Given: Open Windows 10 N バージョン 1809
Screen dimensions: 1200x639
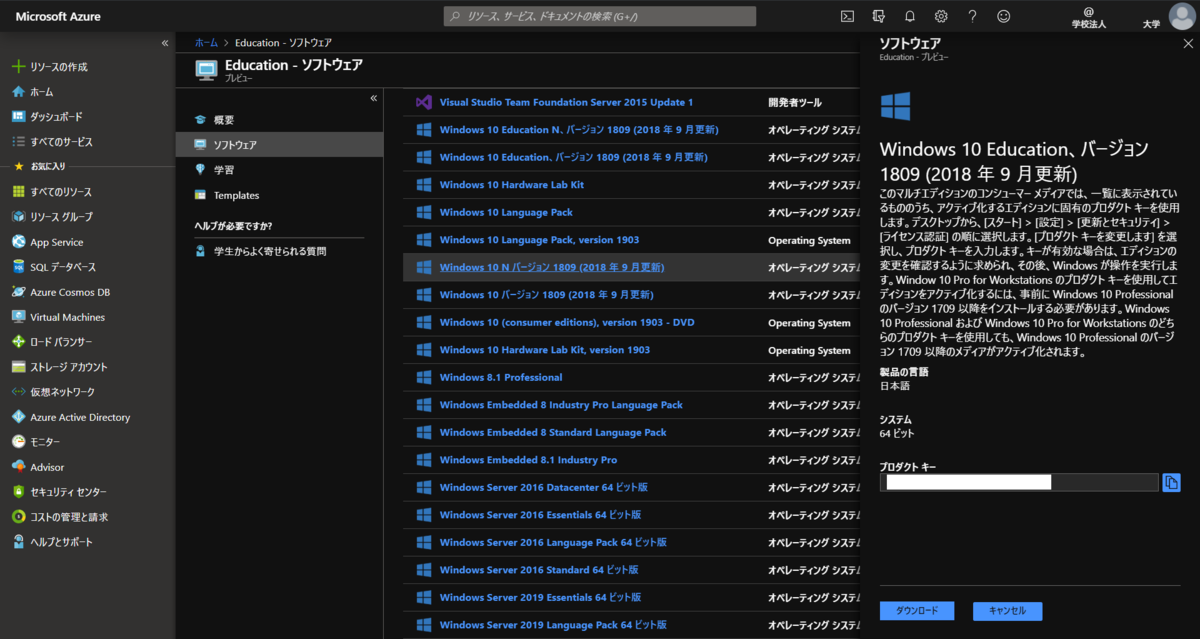Looking at the screenshot, I should click(x=552, y=267).
